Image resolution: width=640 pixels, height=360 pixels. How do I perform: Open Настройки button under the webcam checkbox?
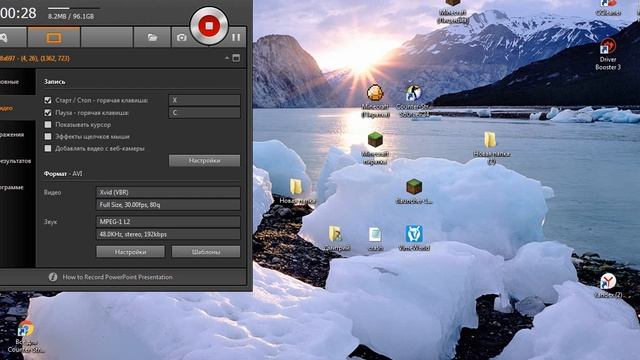coord(204,160)
